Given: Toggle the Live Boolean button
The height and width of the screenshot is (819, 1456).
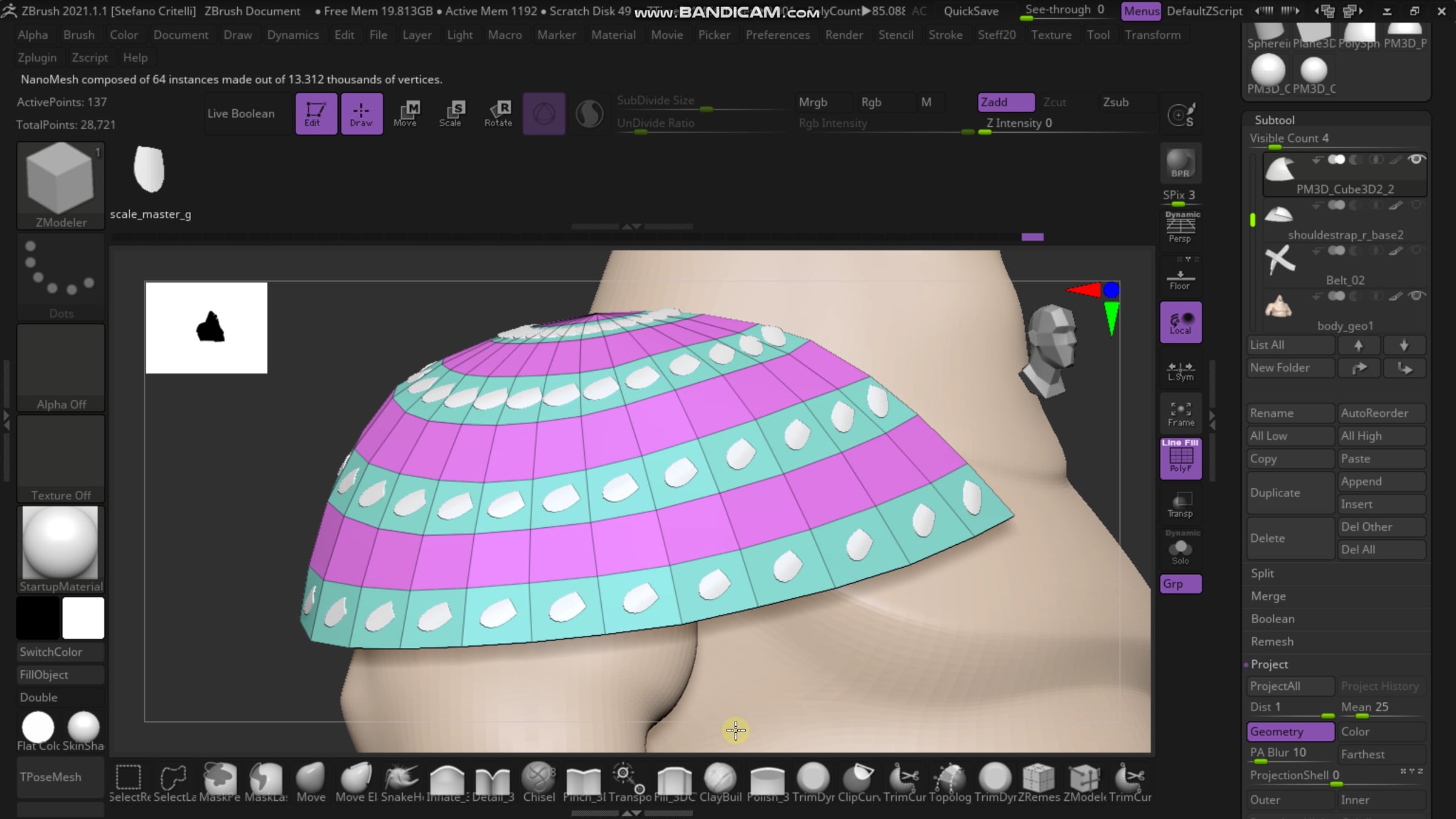Looking at the screenshot, I should click(x=248, y=113).
